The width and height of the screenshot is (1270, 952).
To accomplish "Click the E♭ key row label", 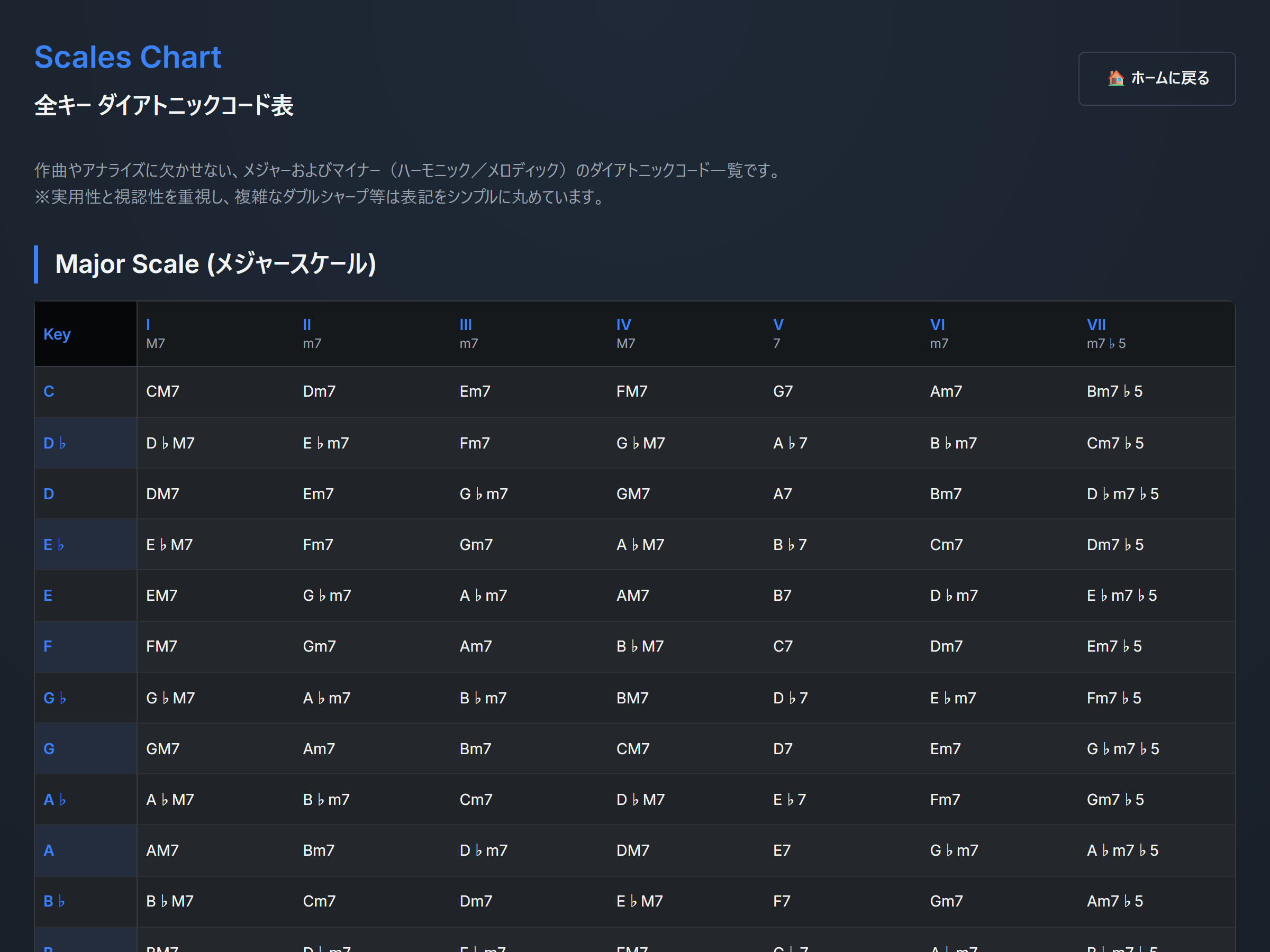I will pos(54,545).
